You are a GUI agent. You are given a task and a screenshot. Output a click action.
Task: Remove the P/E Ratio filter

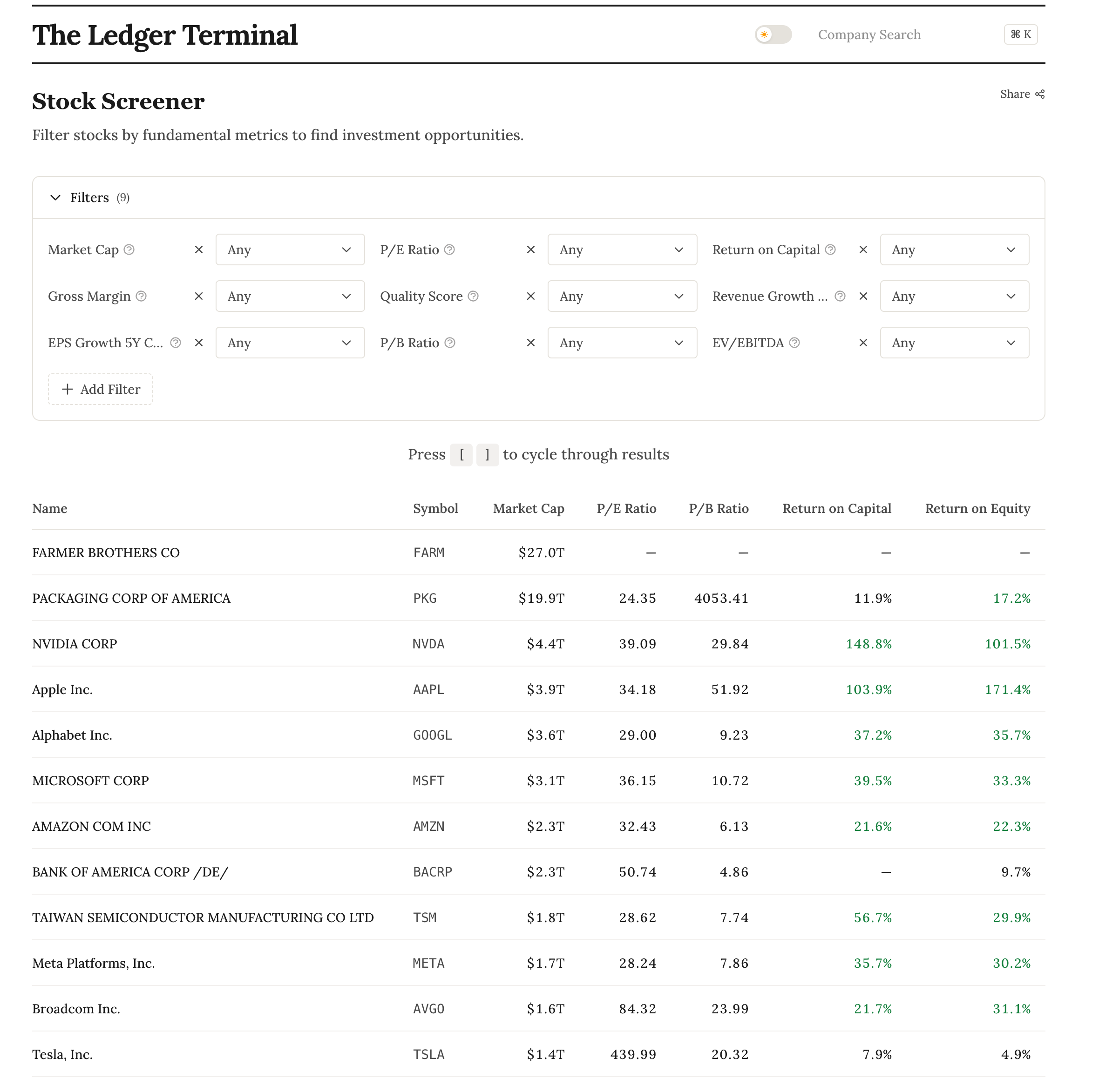click(x=531, y=249)
